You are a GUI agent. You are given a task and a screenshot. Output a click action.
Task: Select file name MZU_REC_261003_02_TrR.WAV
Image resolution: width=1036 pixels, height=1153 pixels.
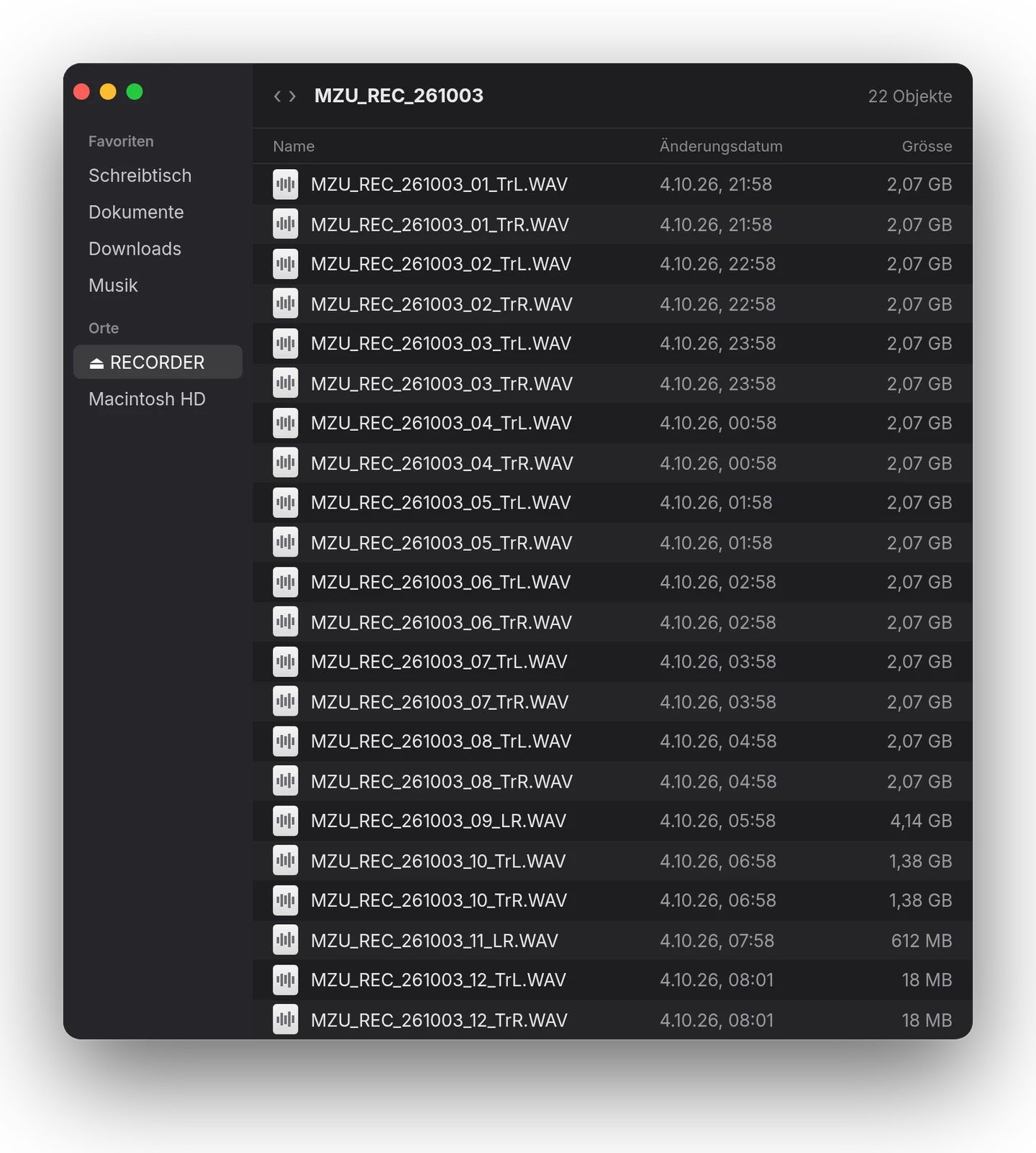click(442, 304)
